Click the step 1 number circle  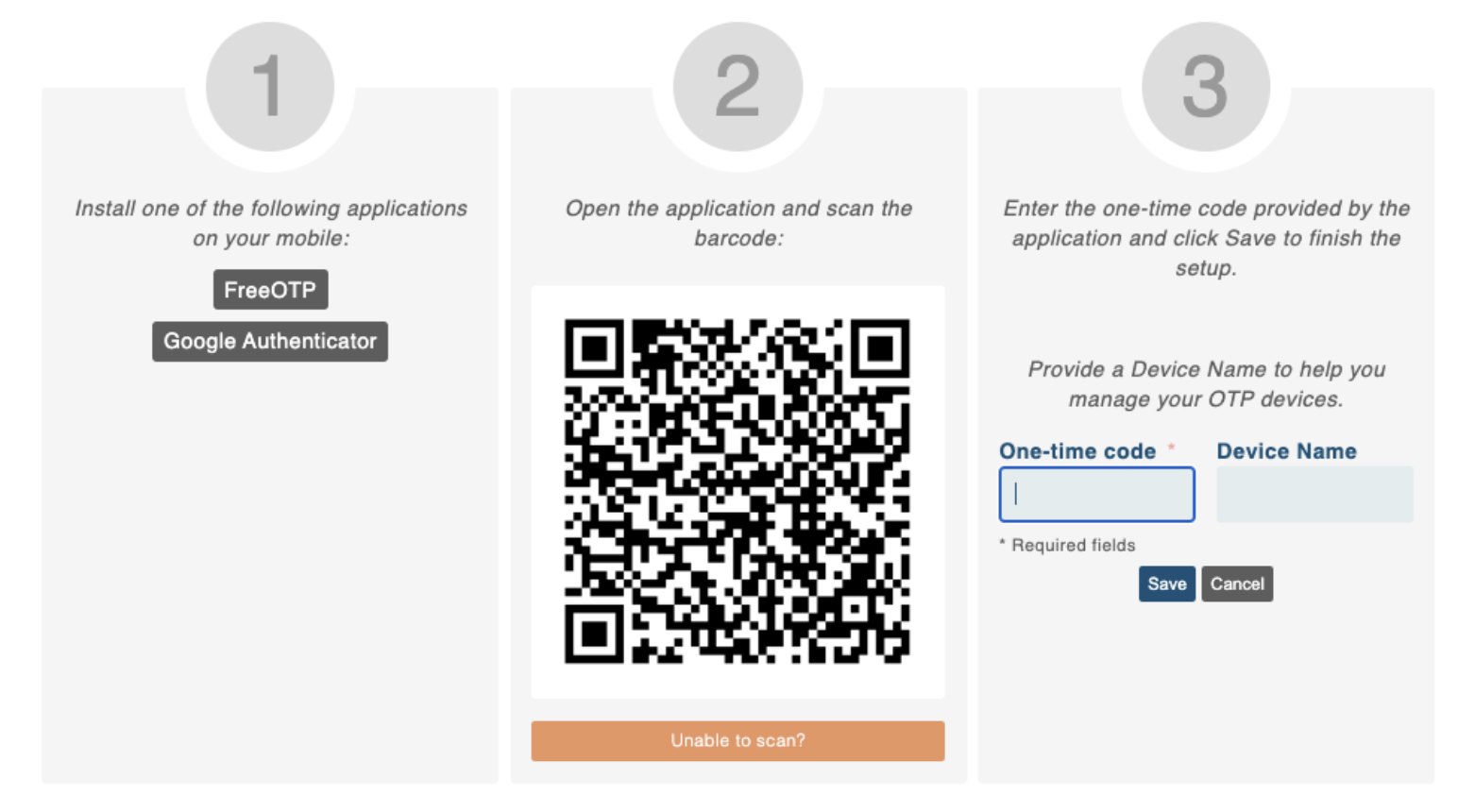270,86
